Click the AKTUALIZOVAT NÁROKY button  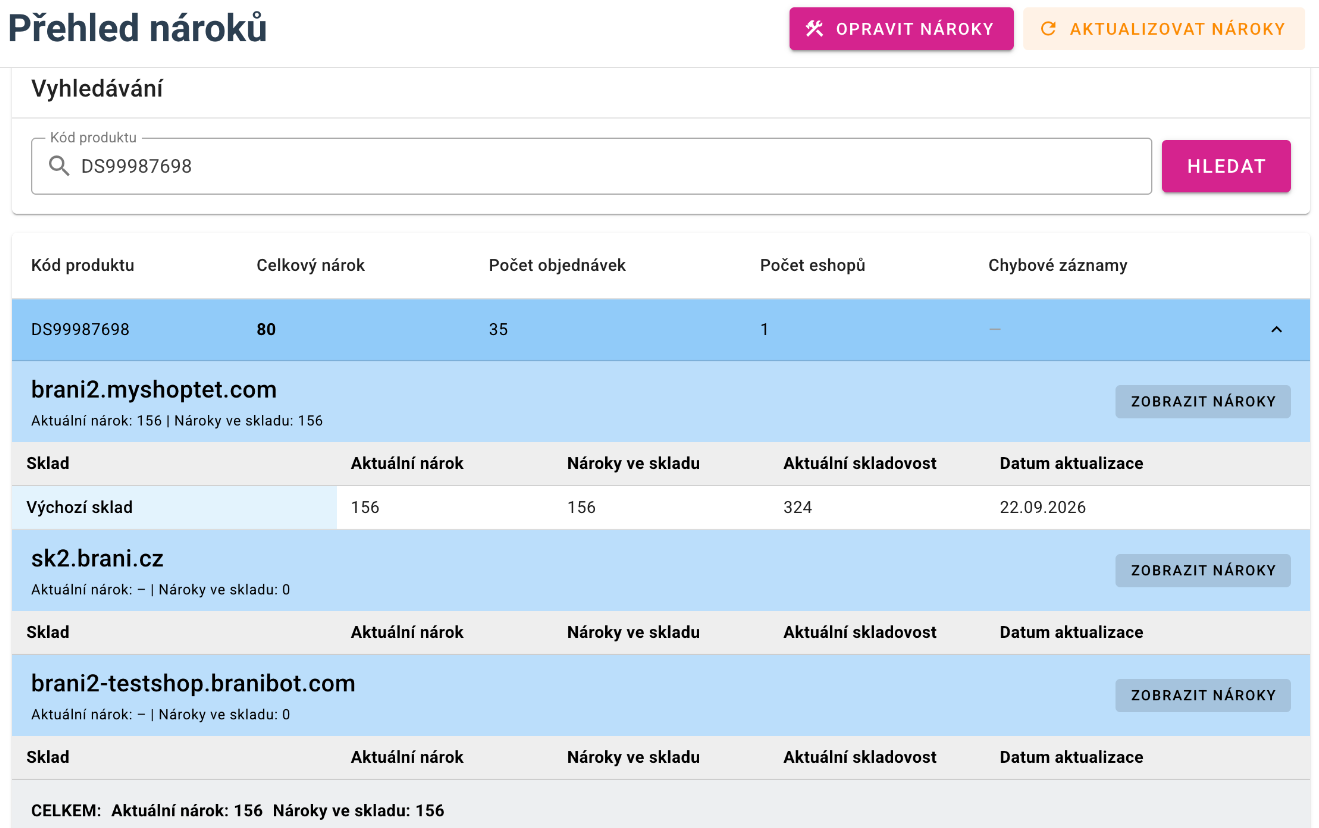tap(1164, 29)
